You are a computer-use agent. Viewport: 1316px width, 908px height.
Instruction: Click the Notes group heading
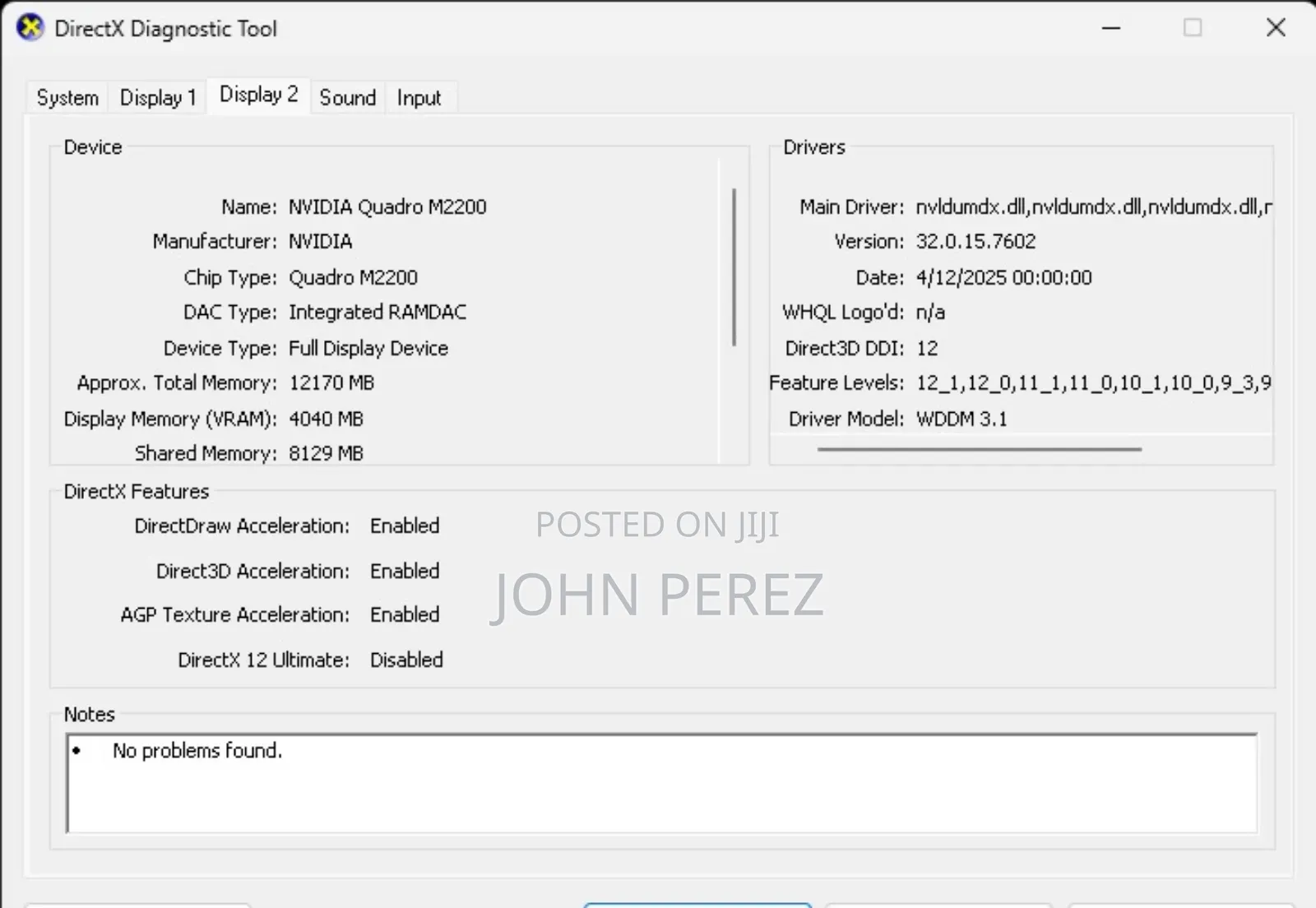pyautogui.click(x=90, y=715)
